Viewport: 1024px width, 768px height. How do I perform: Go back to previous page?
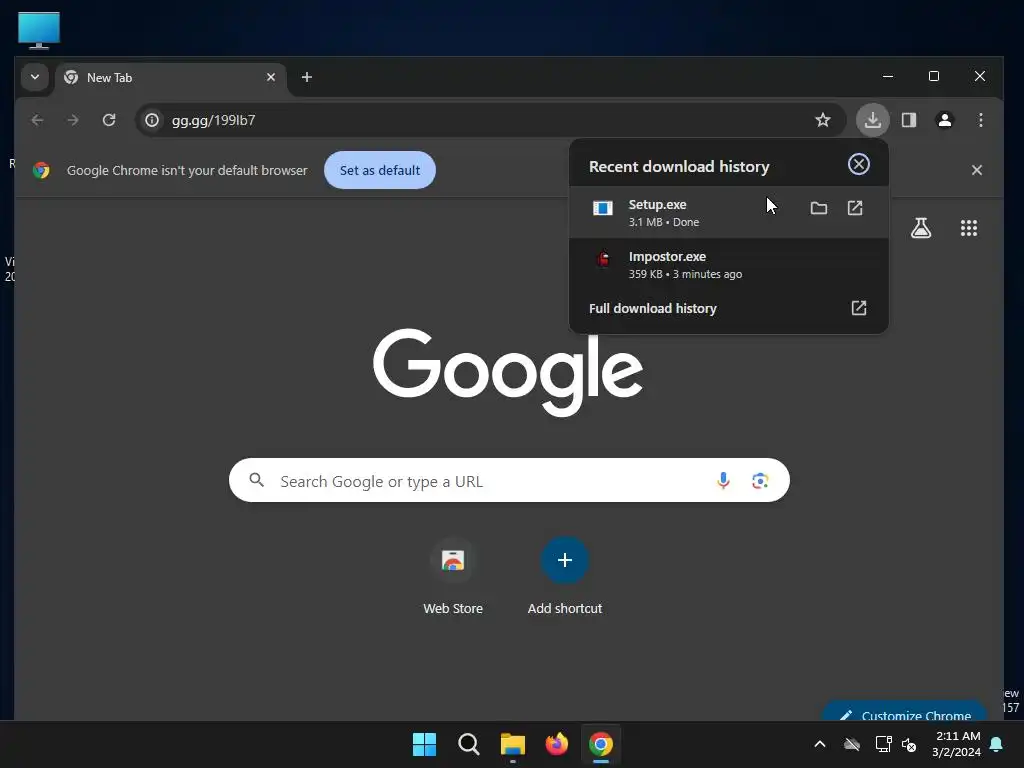pyautogui.click(x=37, y=120)
